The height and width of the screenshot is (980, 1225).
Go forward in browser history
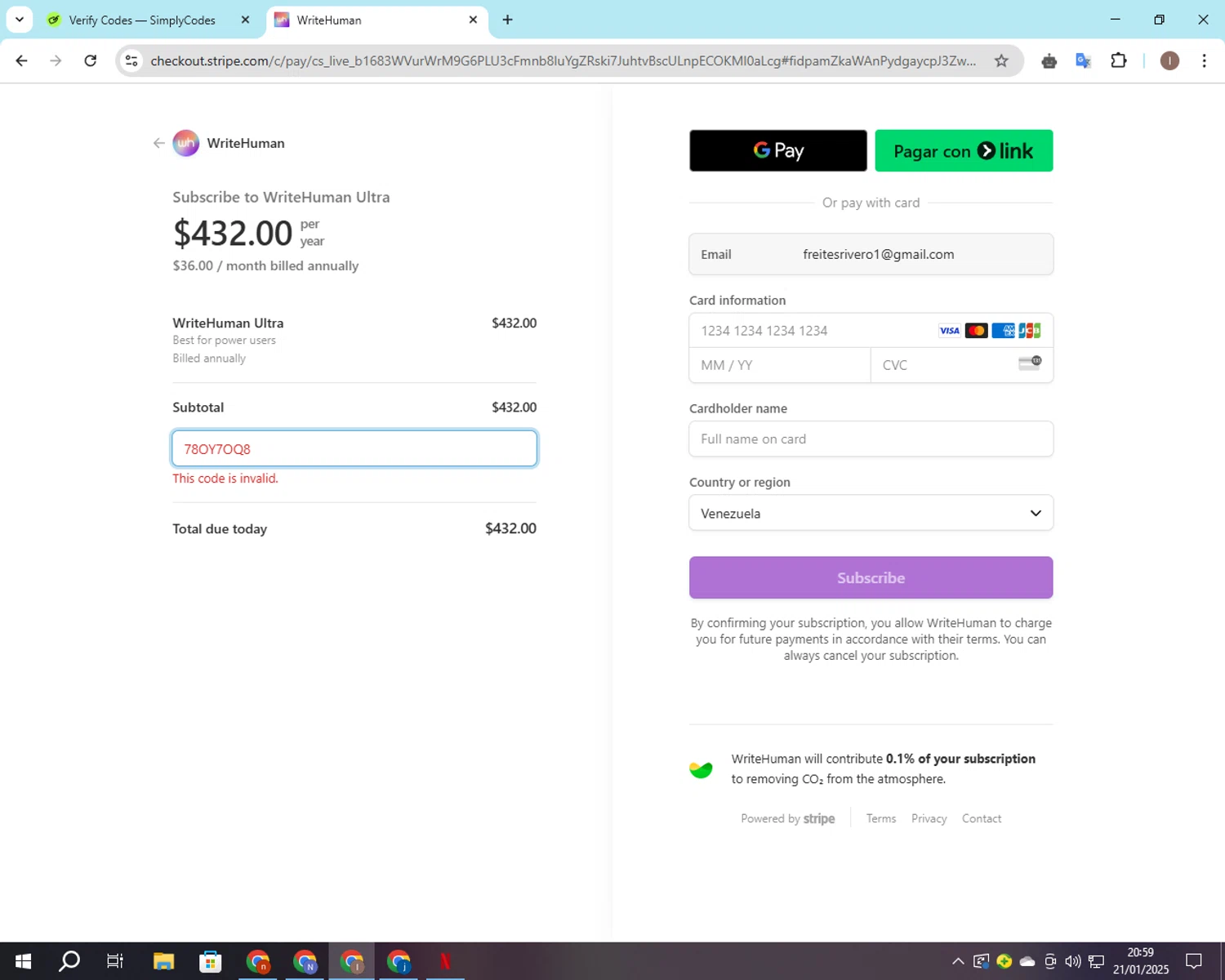coord(56,60)
